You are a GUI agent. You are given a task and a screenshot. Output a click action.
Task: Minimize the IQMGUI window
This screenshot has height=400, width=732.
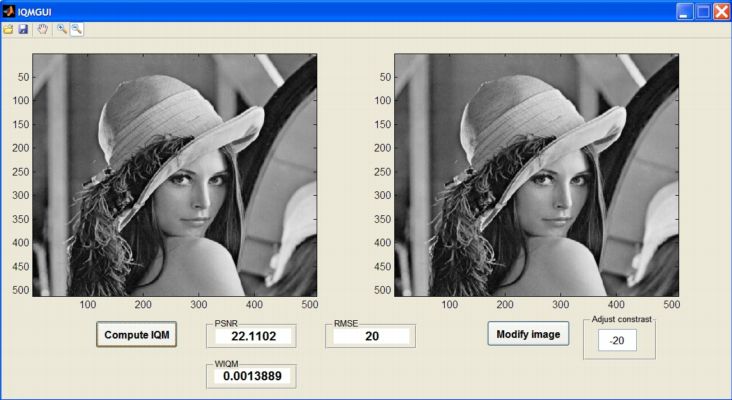[x=685, y=11]
